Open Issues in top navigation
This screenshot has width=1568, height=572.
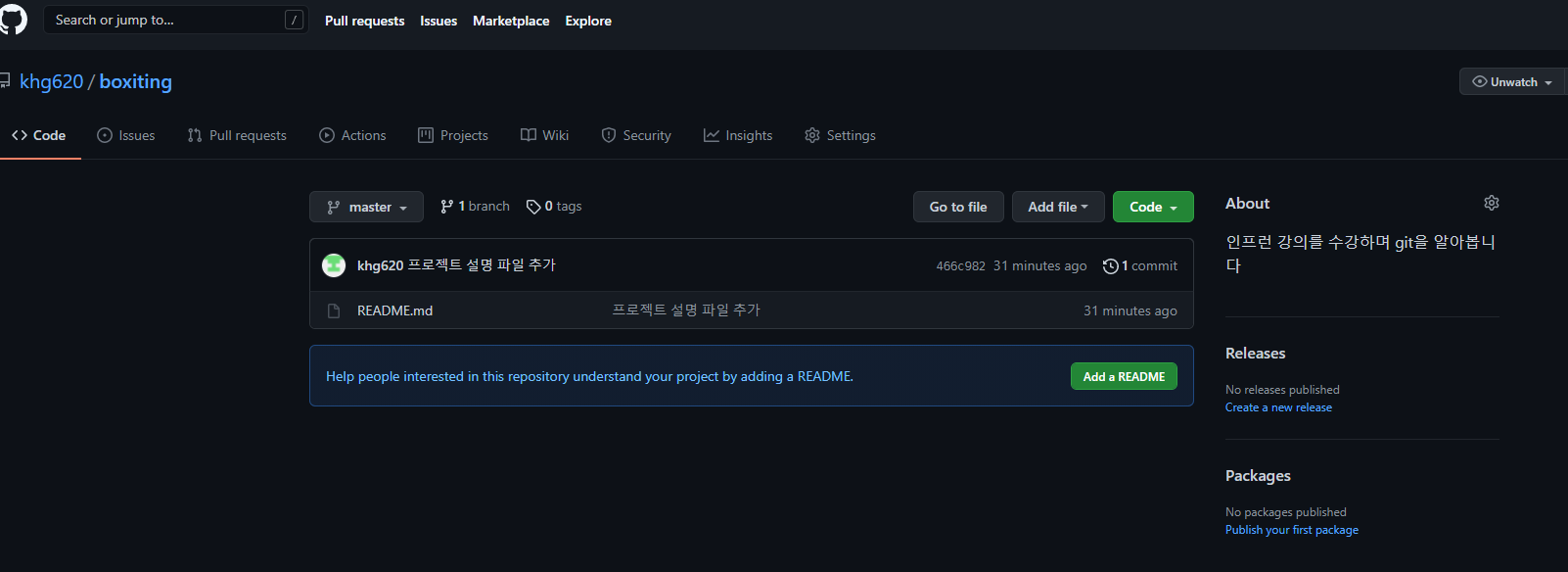coord(438,21)
